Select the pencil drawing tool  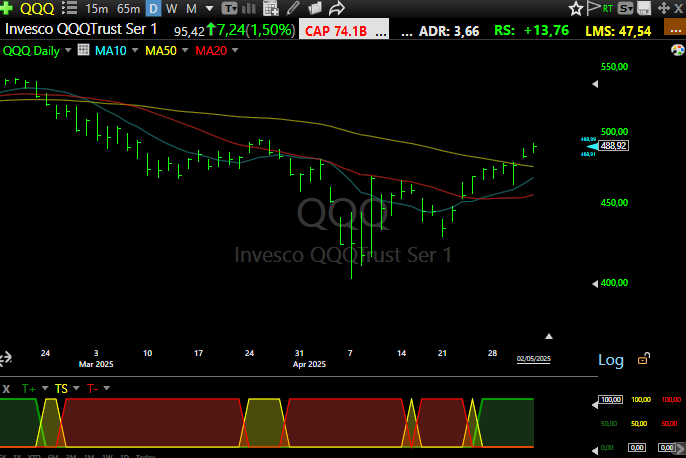tap(293, 8)
